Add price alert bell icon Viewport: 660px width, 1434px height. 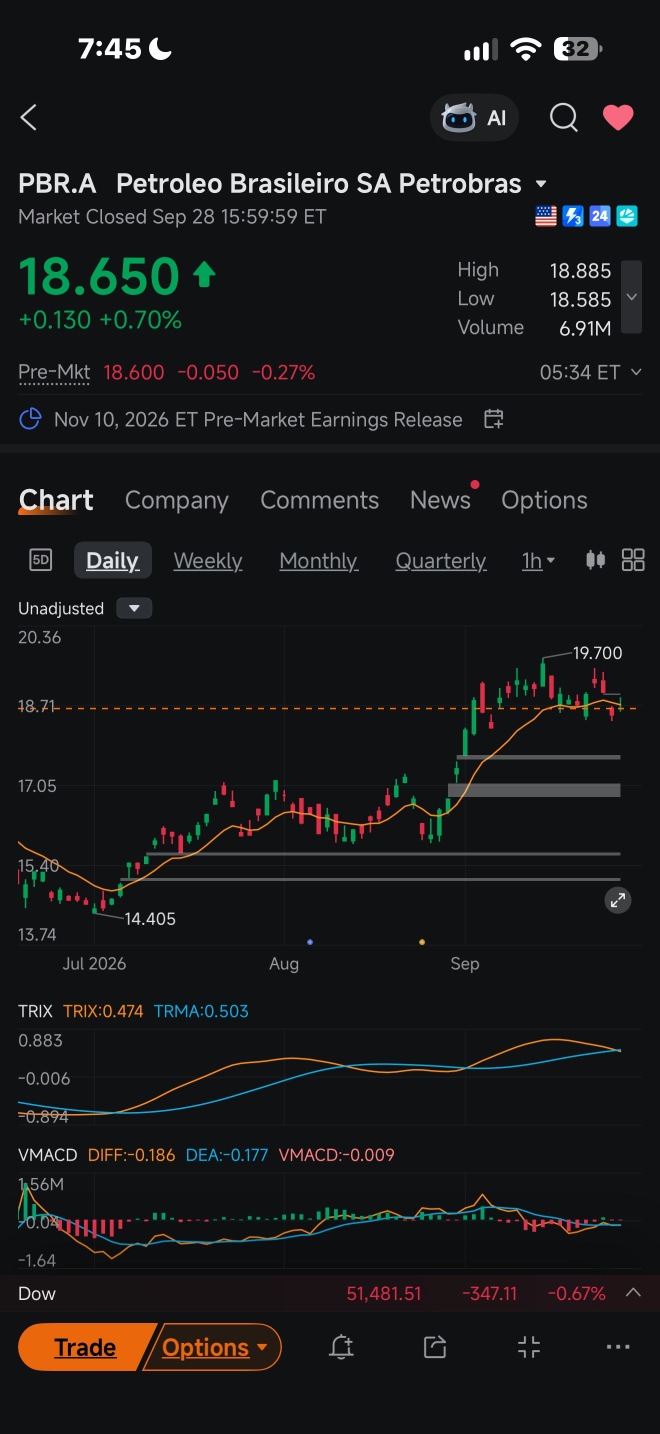tap(341, 1347)
